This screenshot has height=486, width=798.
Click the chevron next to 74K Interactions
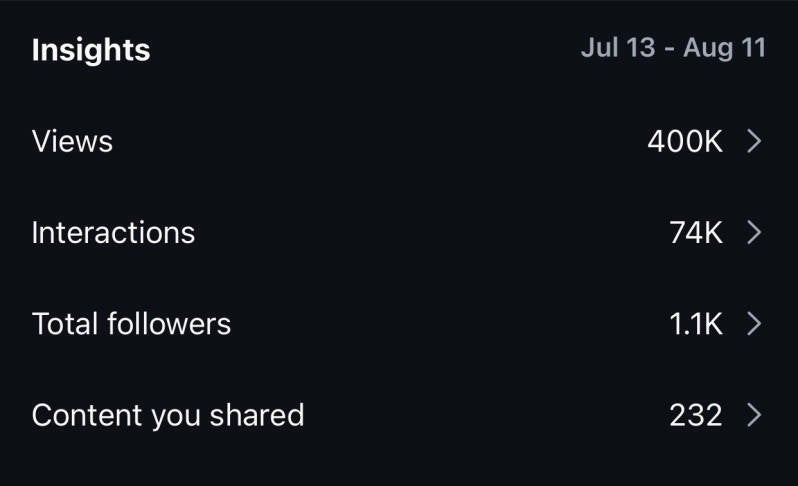(754, 233)
